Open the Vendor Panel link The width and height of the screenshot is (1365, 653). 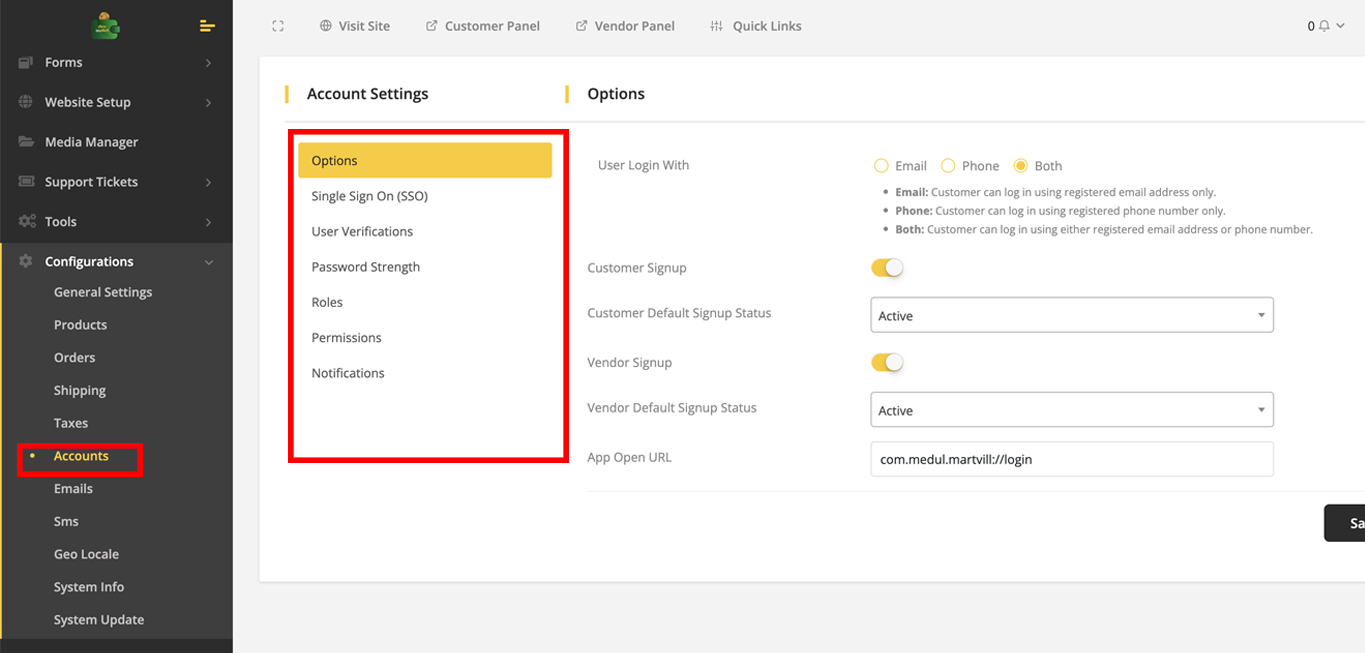click(x=634, y=26)
